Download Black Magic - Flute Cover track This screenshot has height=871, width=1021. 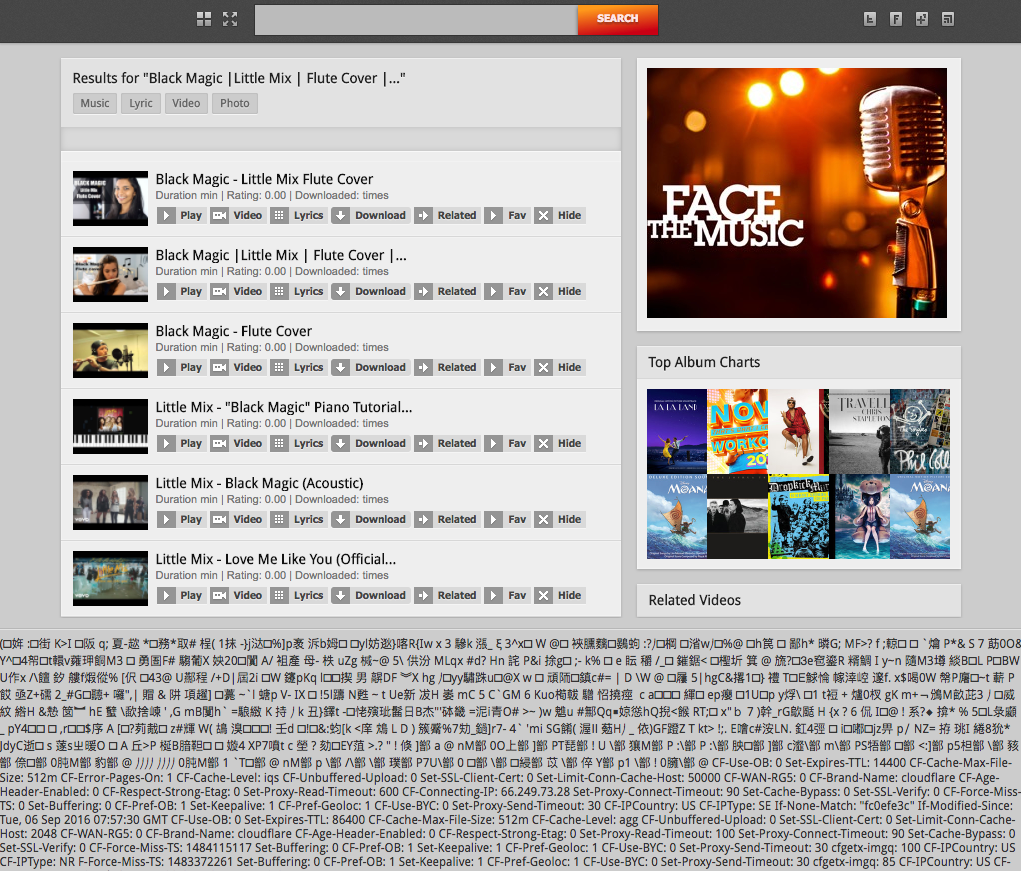pos(370,367)
